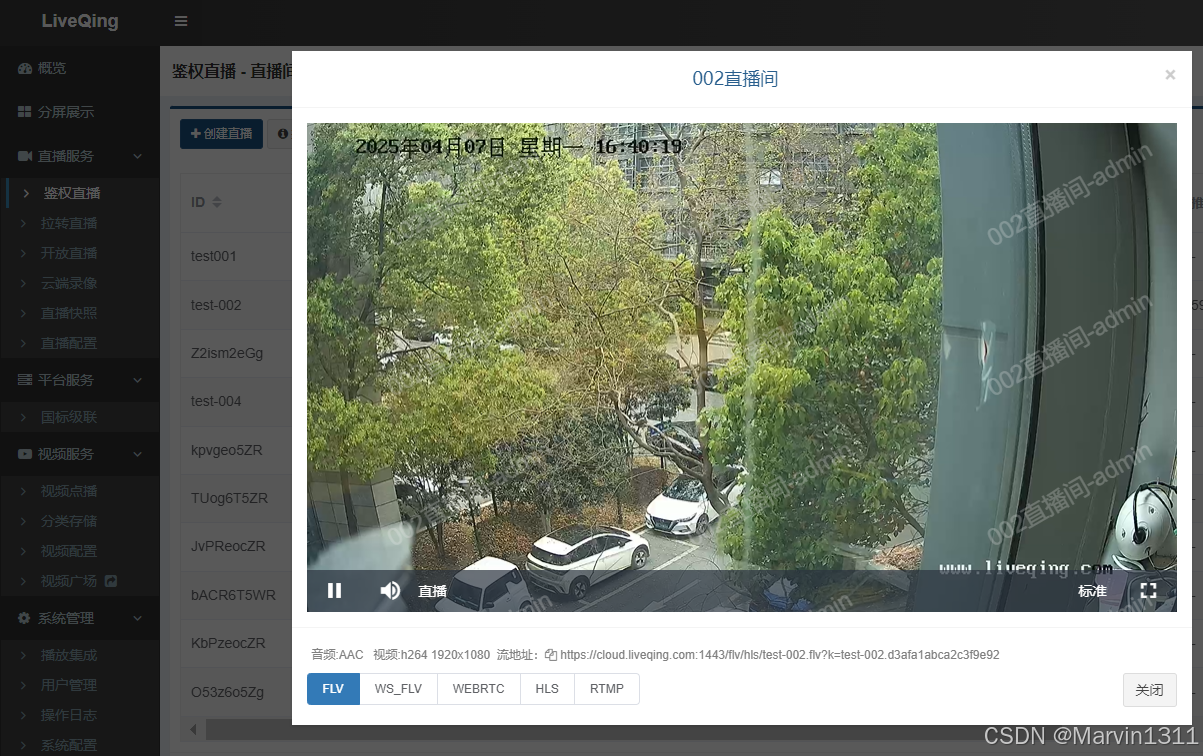Open 直播配置 in the sidebar
This screenshot has width=1203, height=756.
(80, 343)
